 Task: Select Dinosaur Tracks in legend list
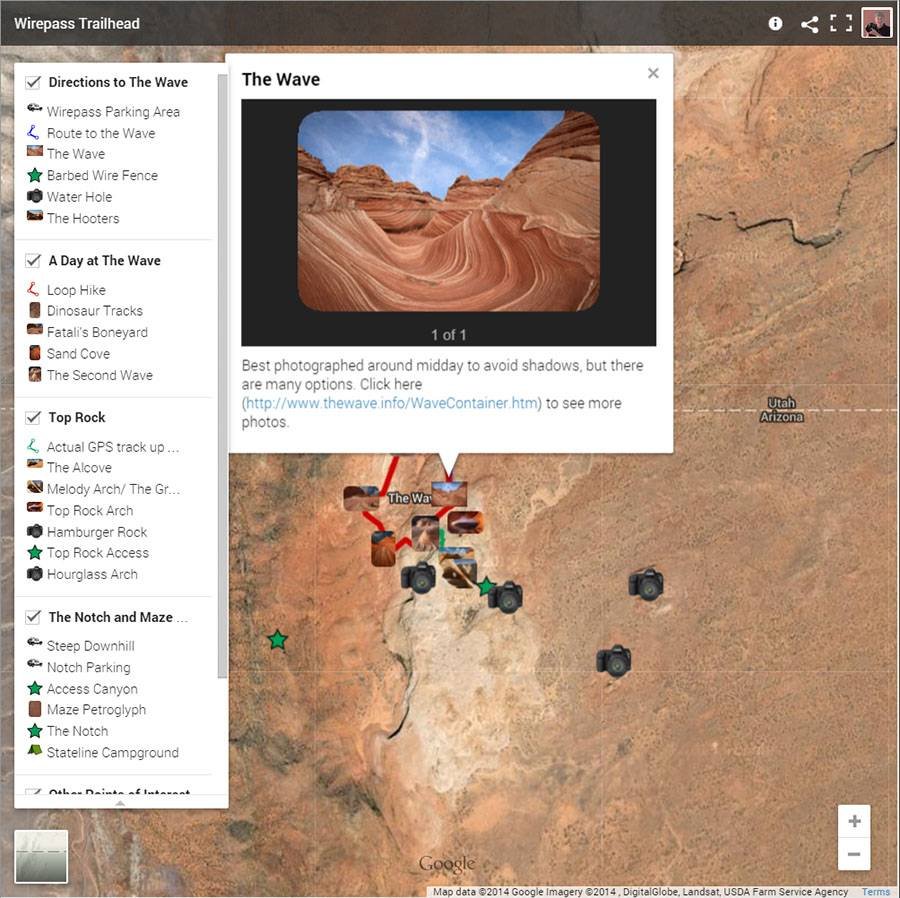(x=94, y=311)
